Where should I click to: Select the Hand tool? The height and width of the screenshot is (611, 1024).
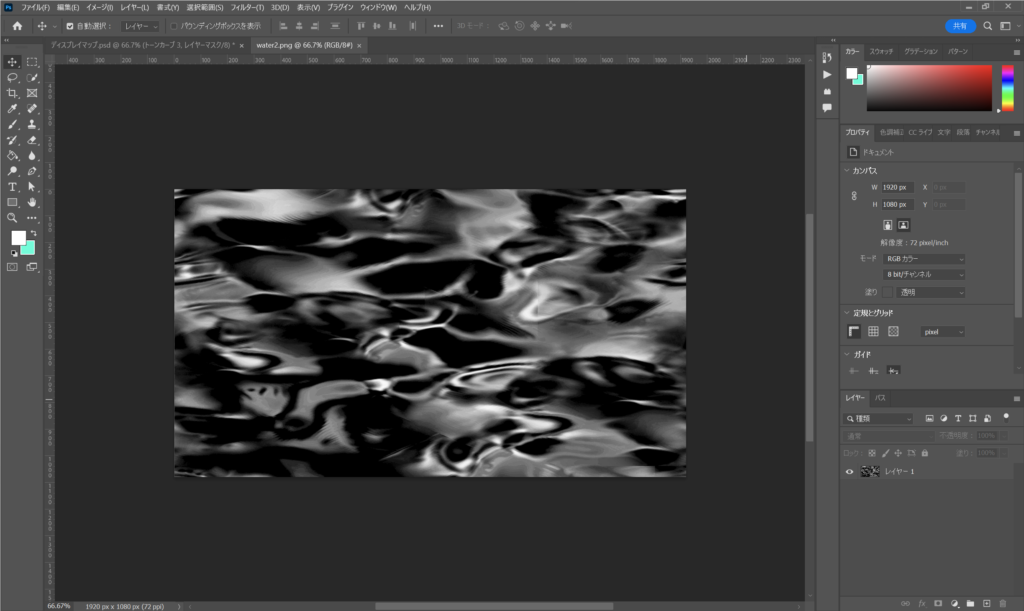[x=32, y=202]
